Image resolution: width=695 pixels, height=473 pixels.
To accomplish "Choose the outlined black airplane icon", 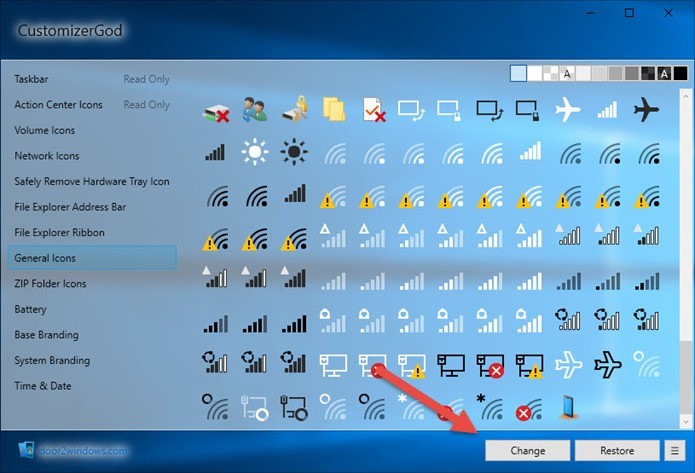I will pos(607,364).
